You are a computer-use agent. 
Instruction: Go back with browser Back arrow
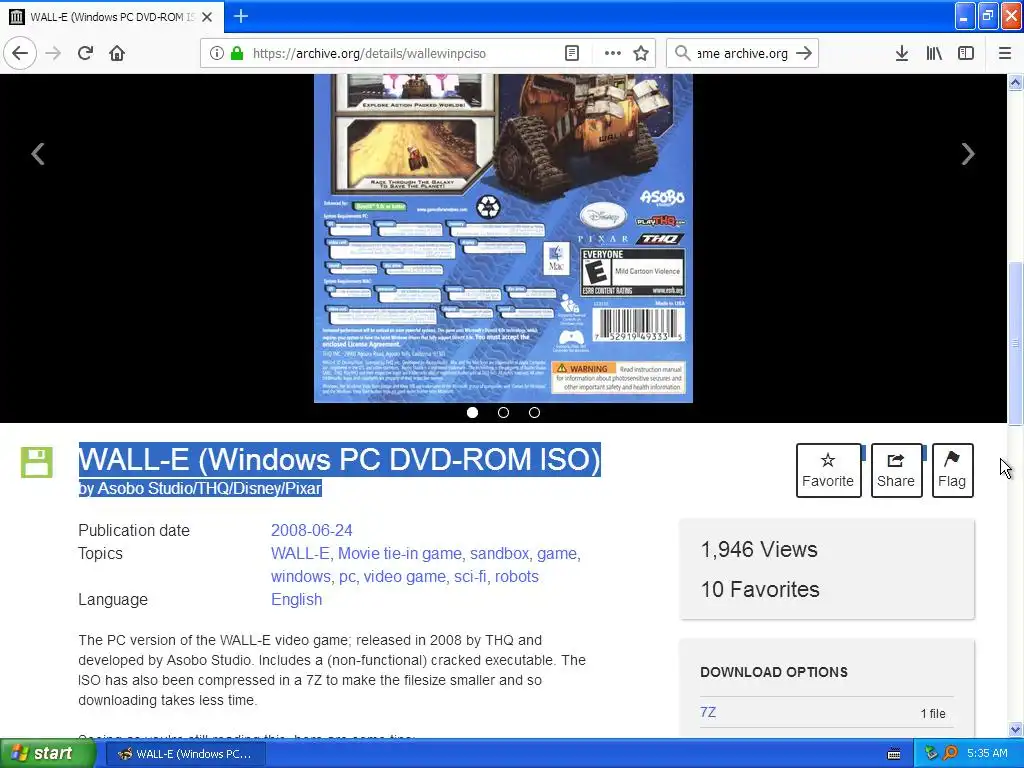click(x=20, y=53)
